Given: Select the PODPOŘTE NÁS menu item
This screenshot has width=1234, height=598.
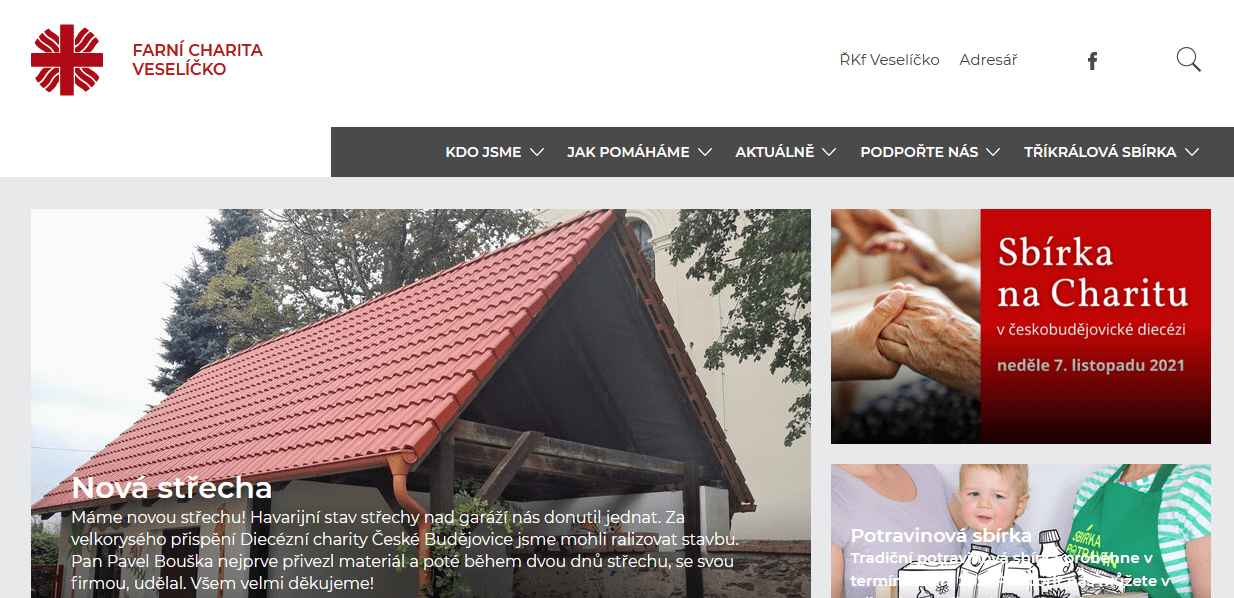Looking at the screenshot, I should (919, 152).
